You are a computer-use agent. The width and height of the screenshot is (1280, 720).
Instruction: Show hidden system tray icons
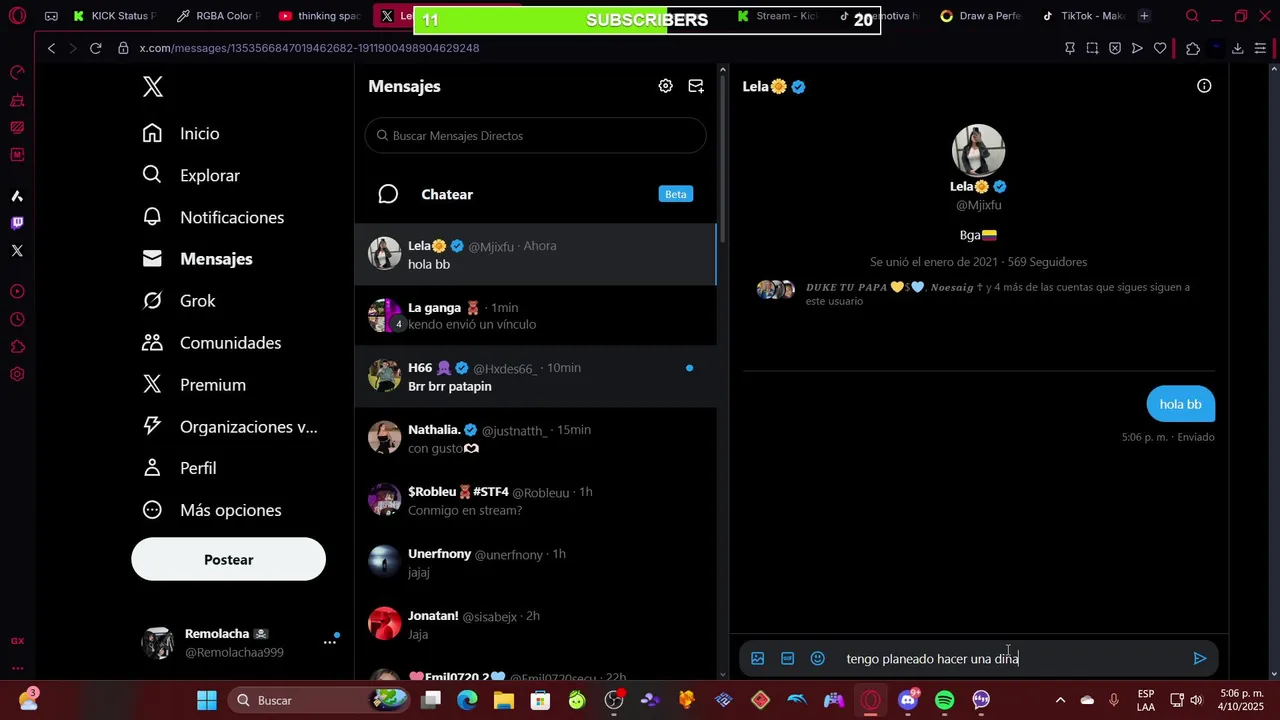pos(1060,700)
